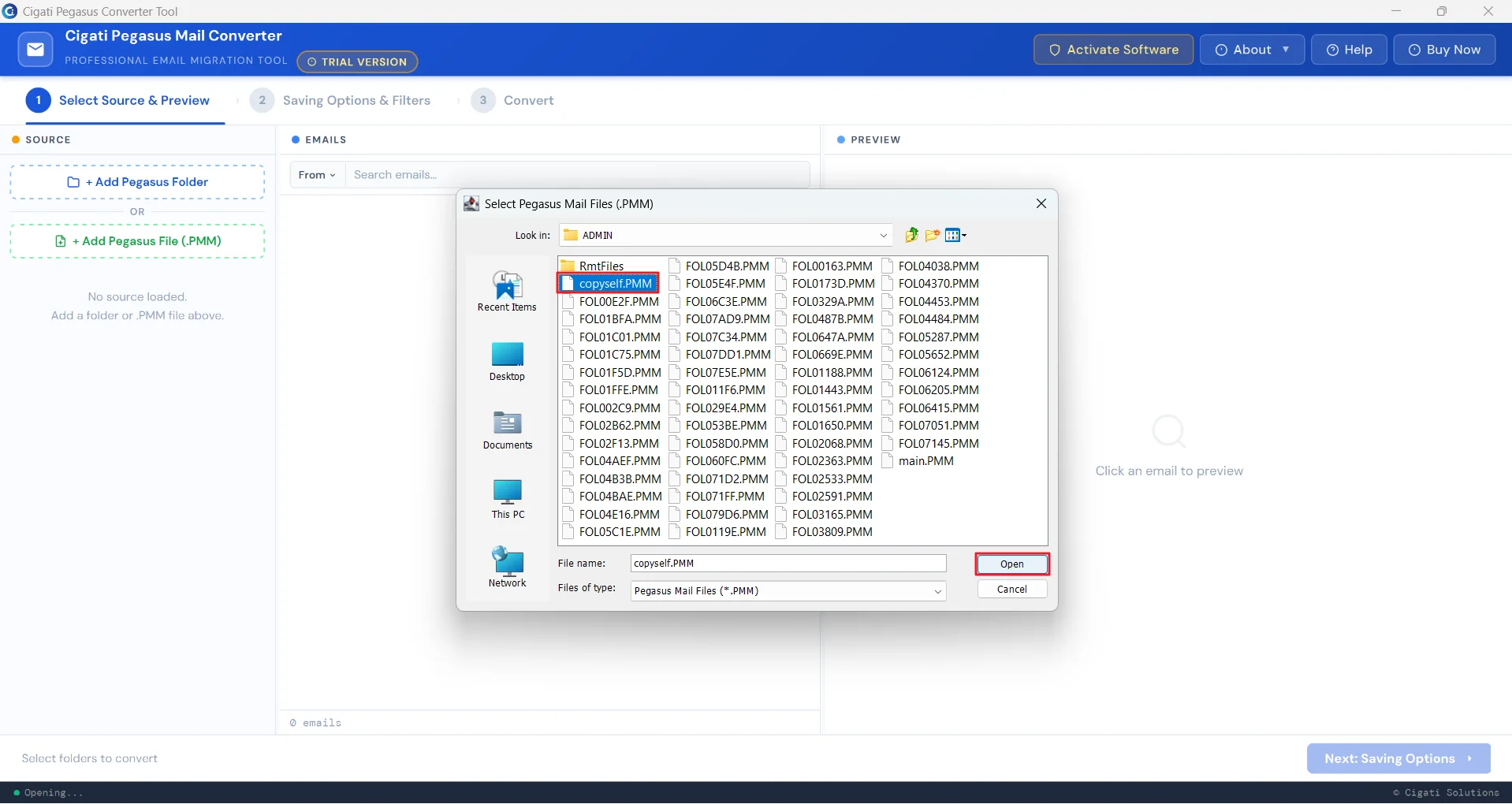Select file FOL07145.PMM
Image resolution: width=1512 pixels, height=804 pixels.
(931, 444)
